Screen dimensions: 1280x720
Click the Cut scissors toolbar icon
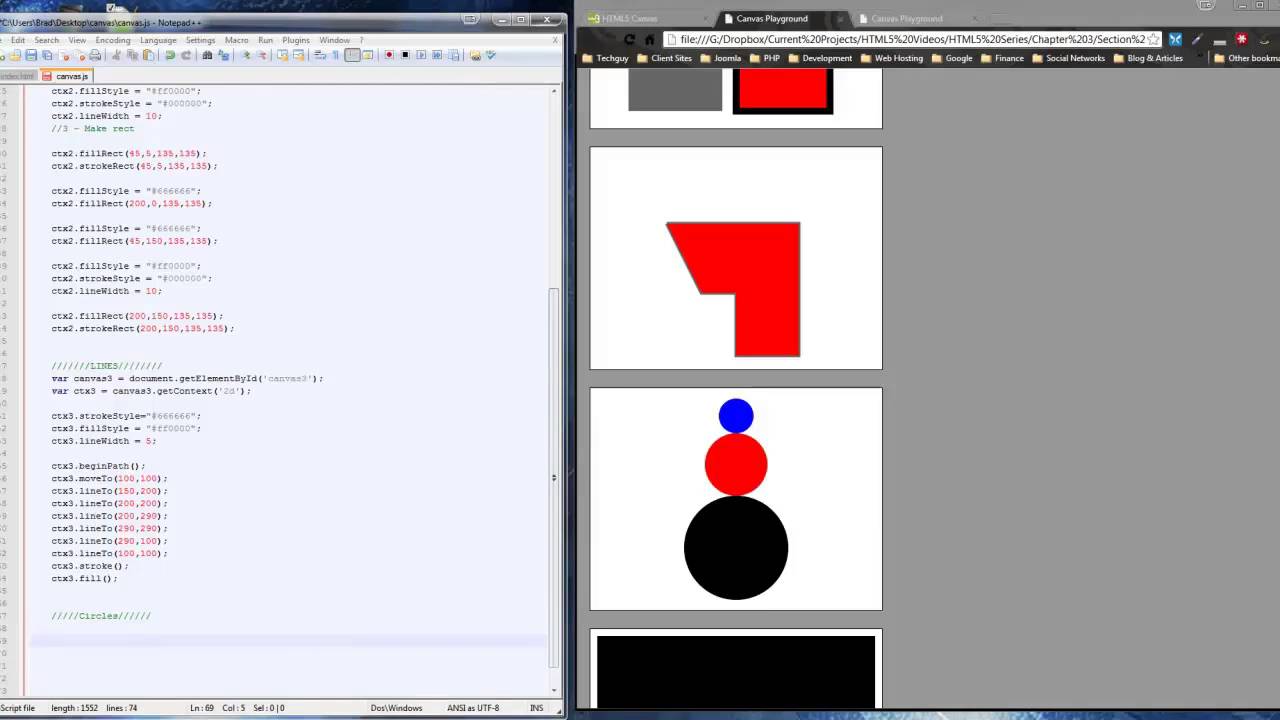116,55
